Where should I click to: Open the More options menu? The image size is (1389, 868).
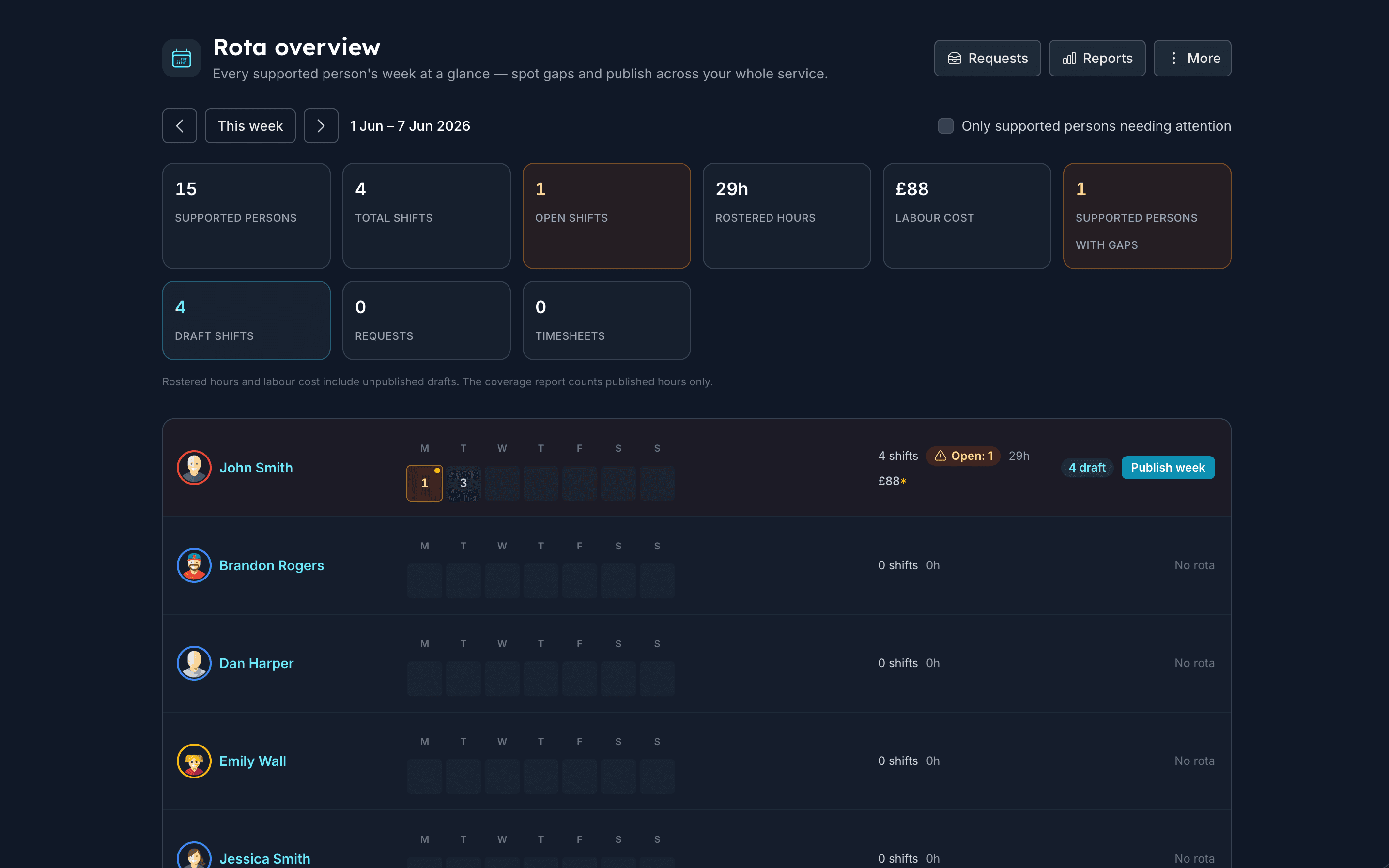point(1192,58)
